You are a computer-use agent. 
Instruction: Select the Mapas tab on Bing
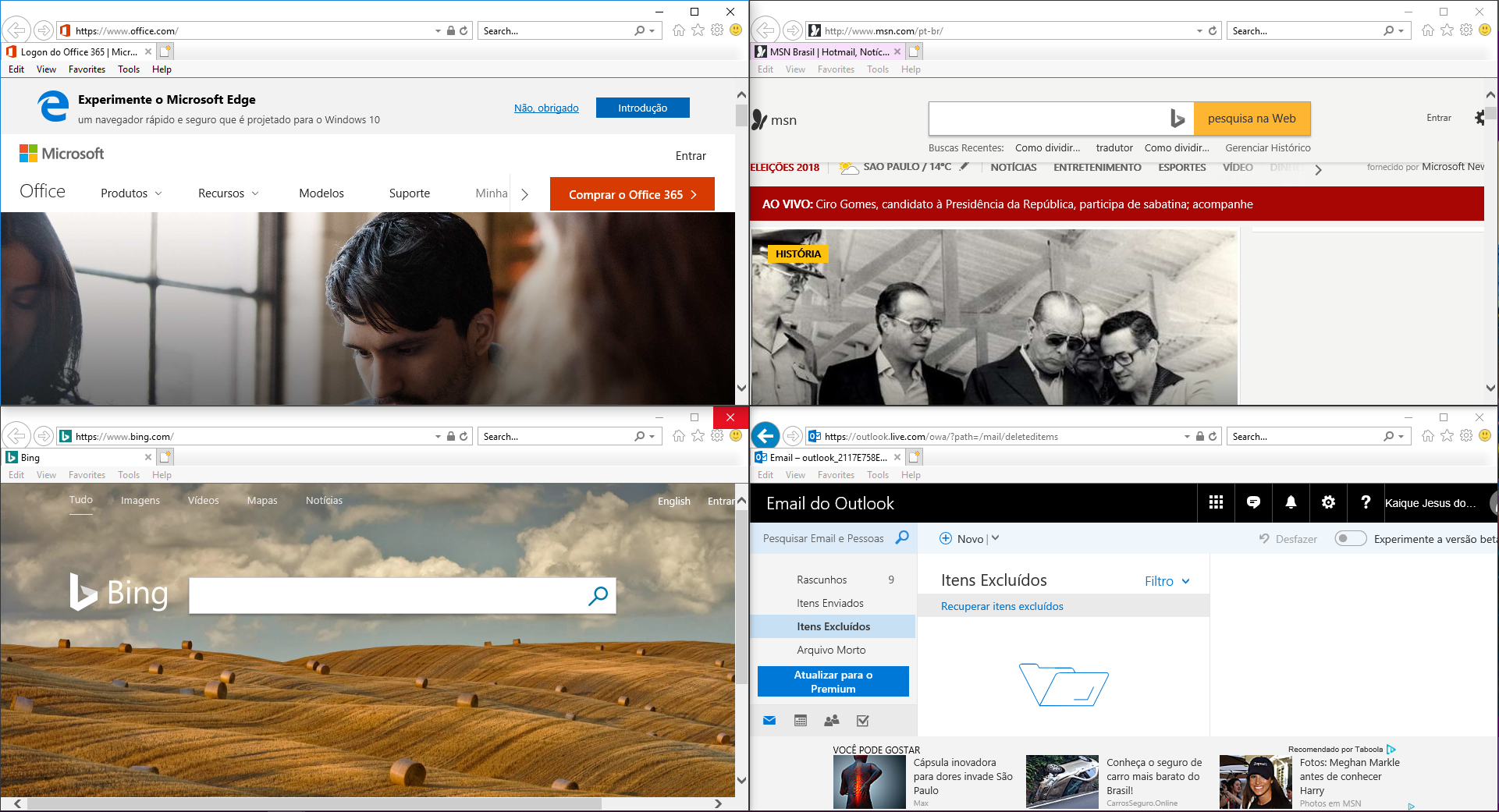tap(262, 501)
